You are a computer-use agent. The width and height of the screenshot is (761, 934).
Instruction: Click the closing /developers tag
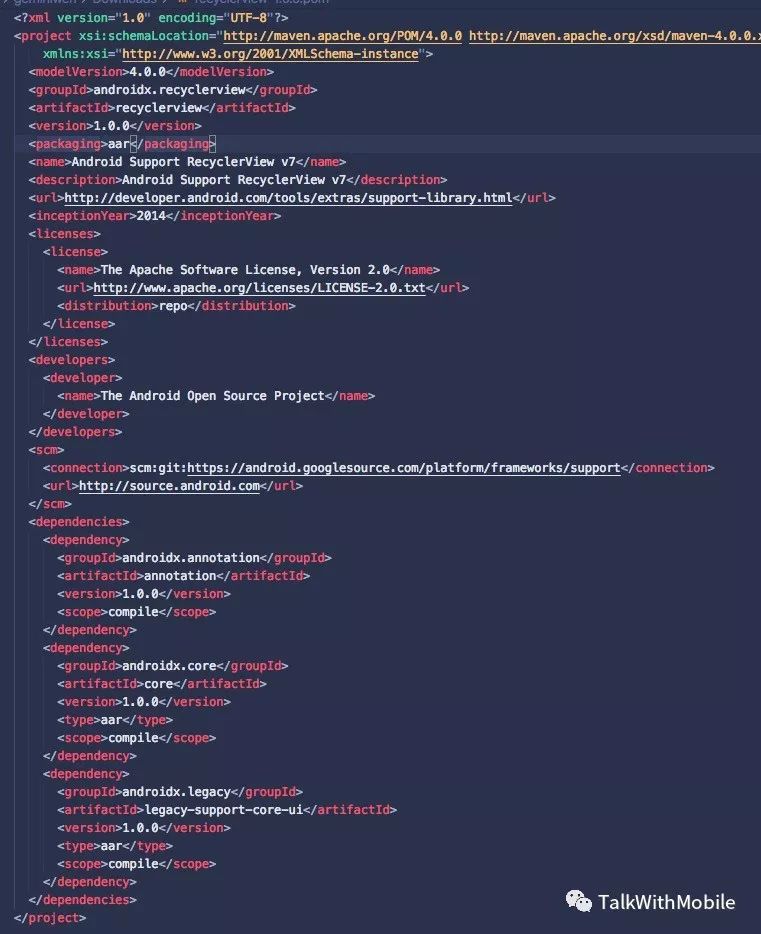tap(75, 432)
